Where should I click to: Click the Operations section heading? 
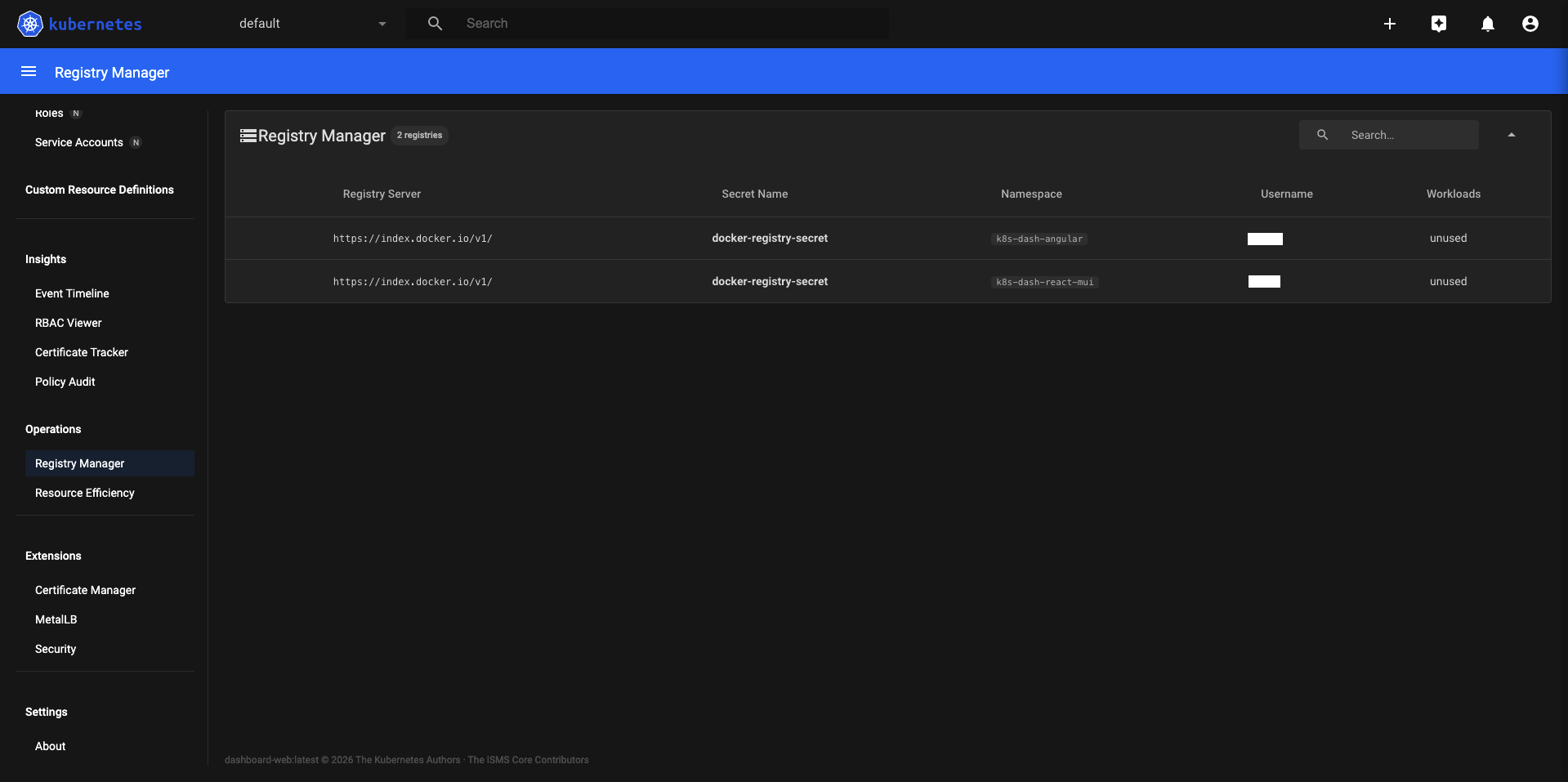click(53, 429)
